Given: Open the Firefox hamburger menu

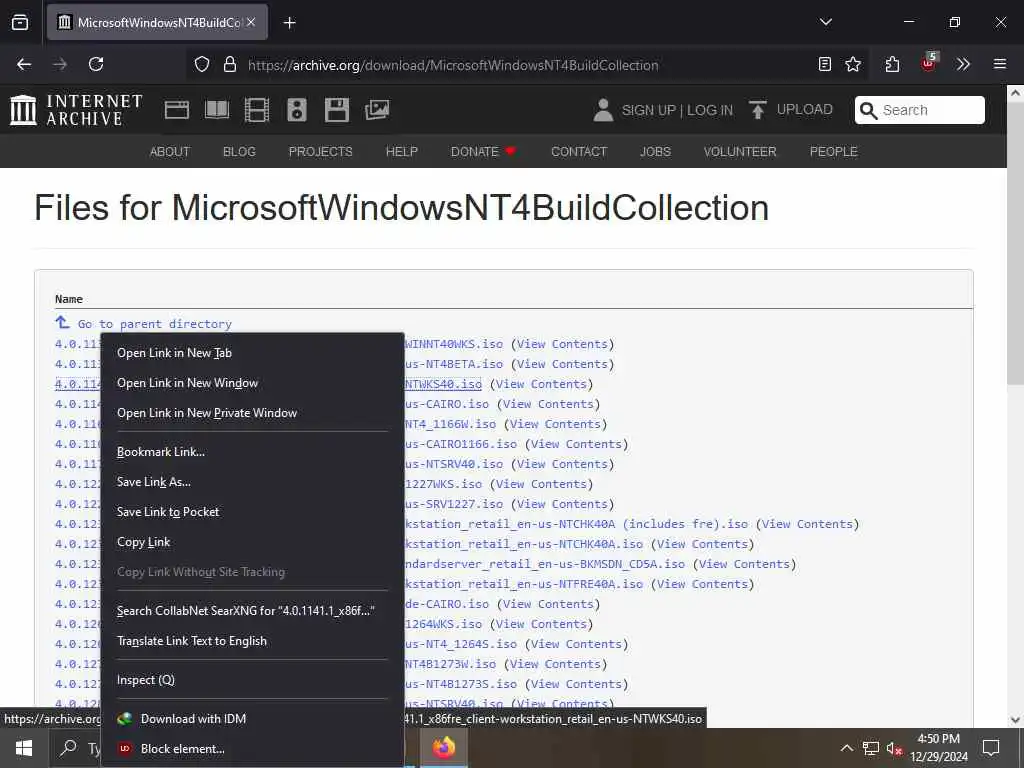Looking at the screenshot, I should tap(1000, 64).
